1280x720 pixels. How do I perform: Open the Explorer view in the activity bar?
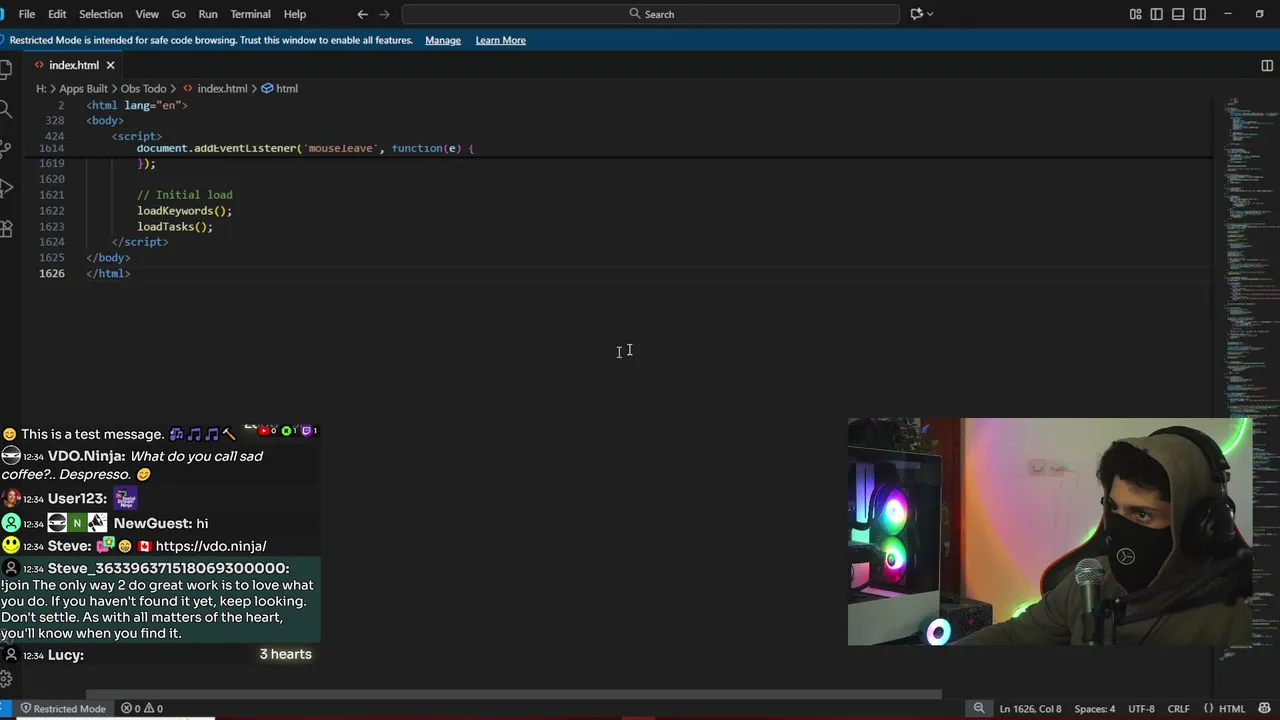click(6, 69)
